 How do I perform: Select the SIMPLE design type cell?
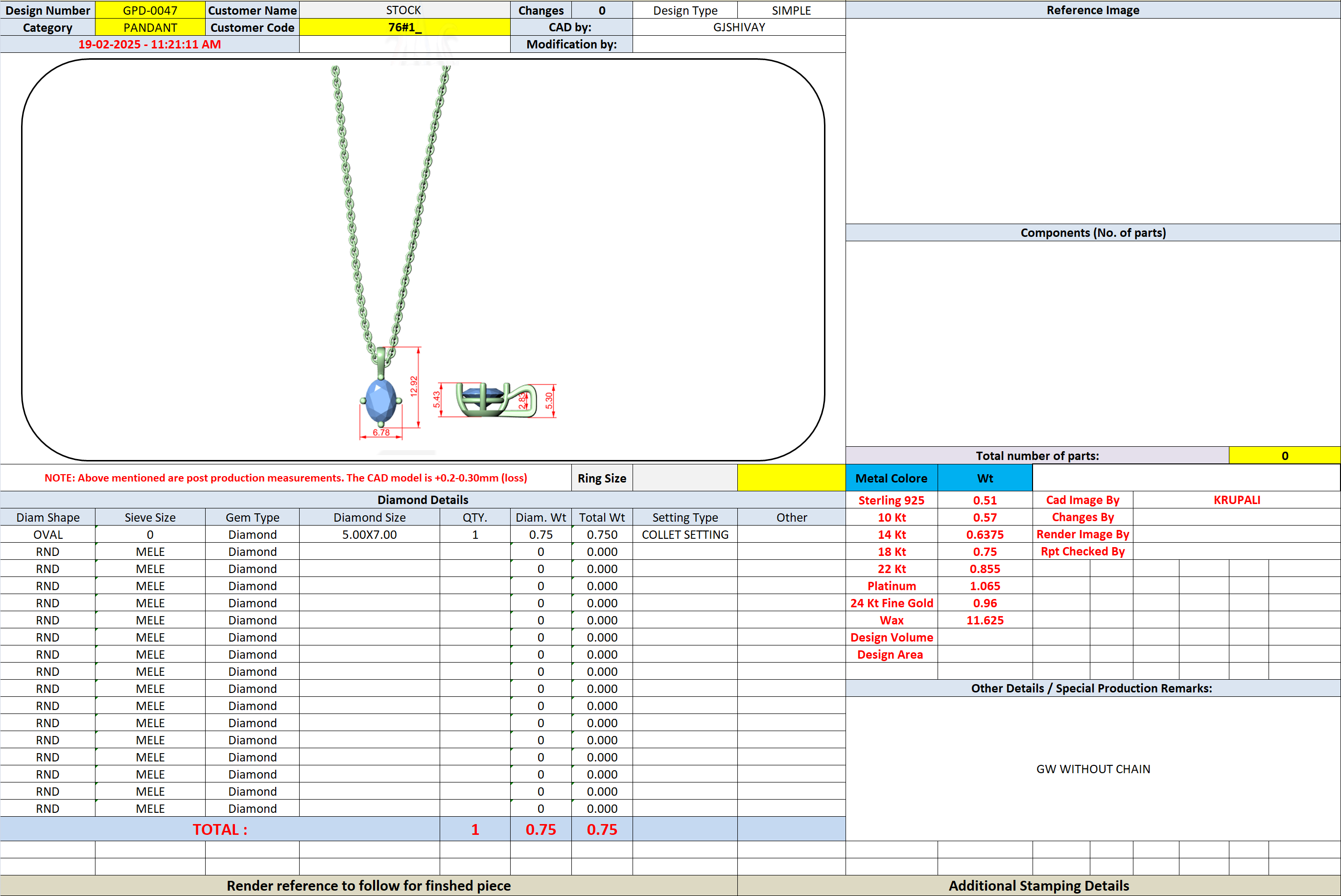[x=791, y=10]
